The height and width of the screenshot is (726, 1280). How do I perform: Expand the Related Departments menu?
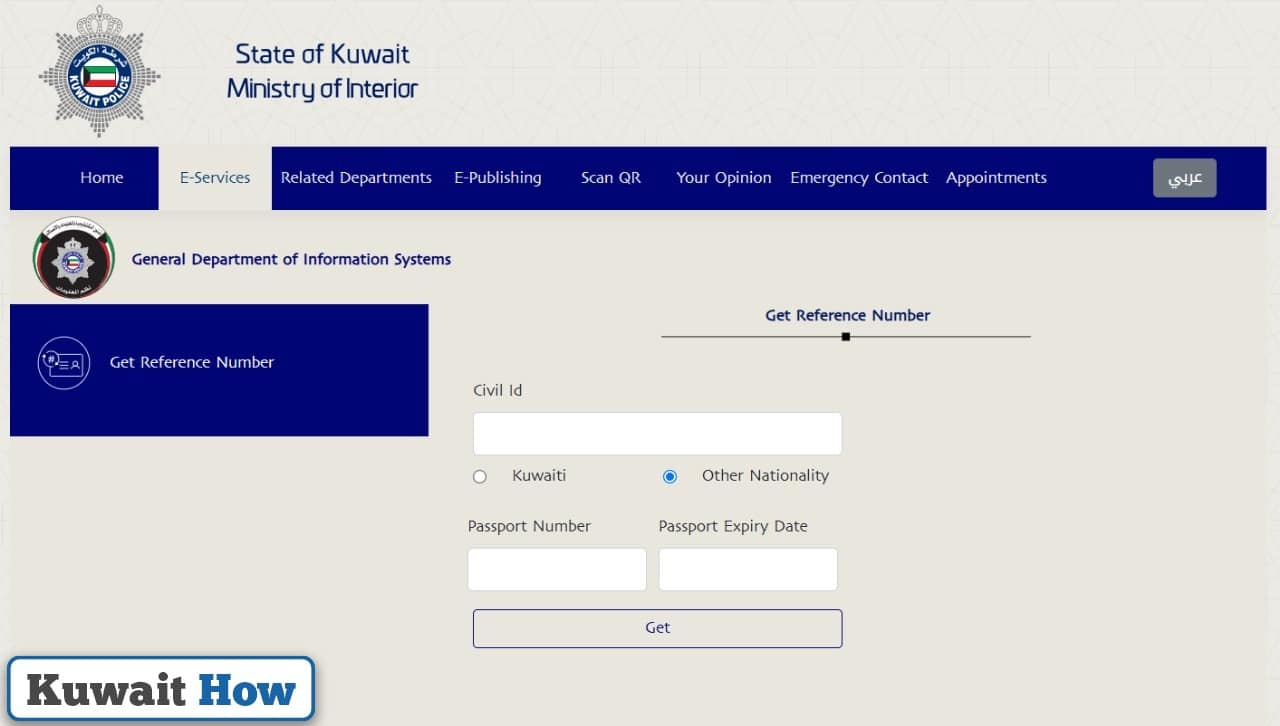pyautogui.click(x=356, y=177)
